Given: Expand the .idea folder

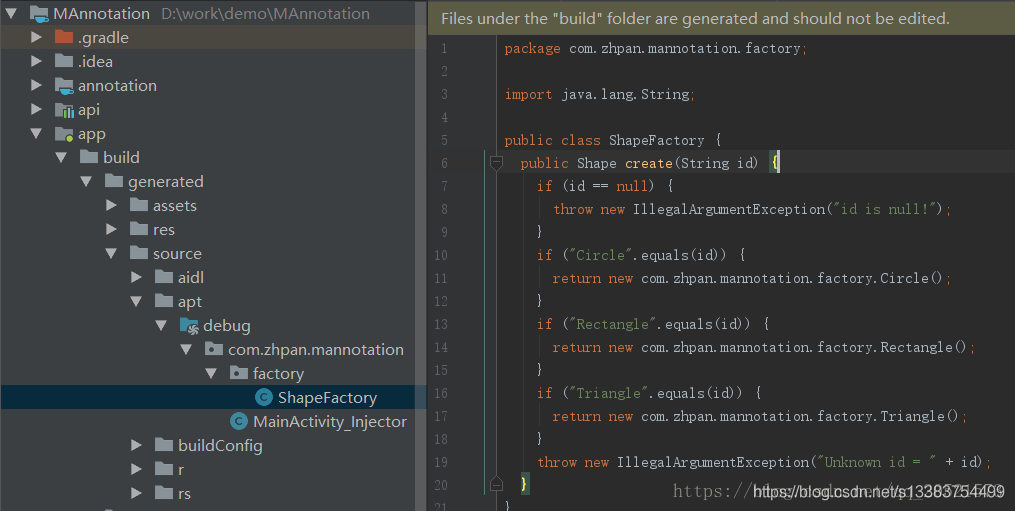Looking at the screenshot, I should click(x=36, y=62).
